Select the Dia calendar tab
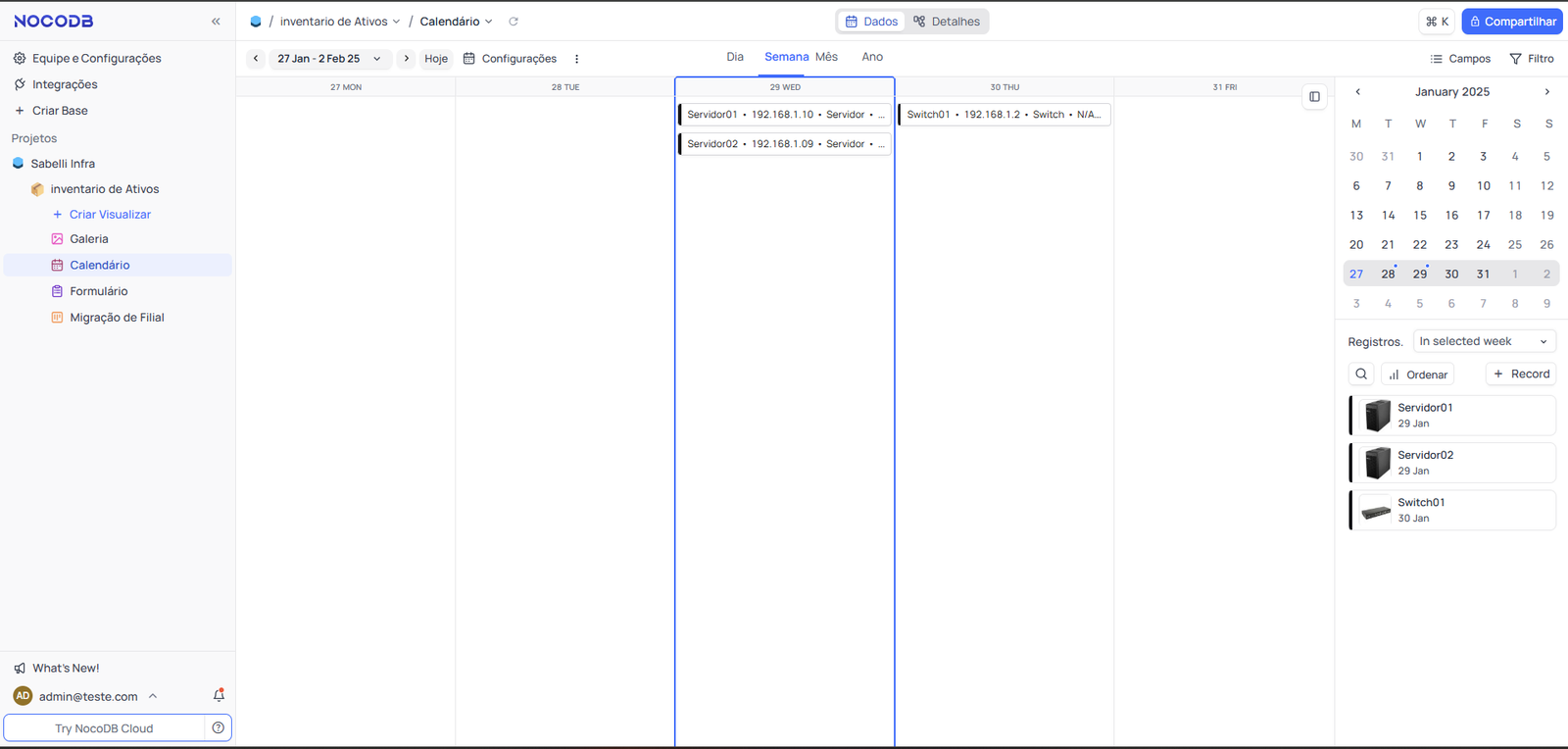The image size is (1568, 749). [735, 57]
